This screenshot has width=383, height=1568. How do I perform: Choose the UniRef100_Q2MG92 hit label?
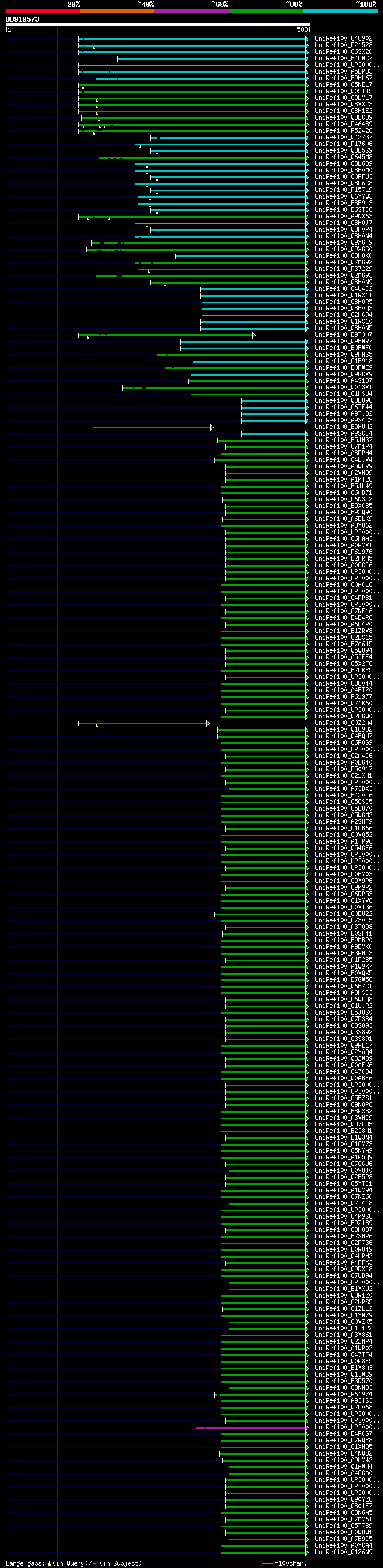[x=344, y=263]
